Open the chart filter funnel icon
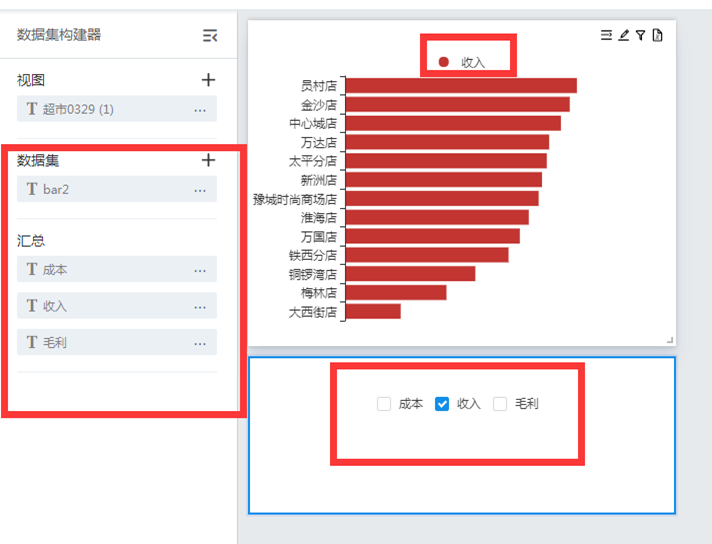 click(640, 35)
